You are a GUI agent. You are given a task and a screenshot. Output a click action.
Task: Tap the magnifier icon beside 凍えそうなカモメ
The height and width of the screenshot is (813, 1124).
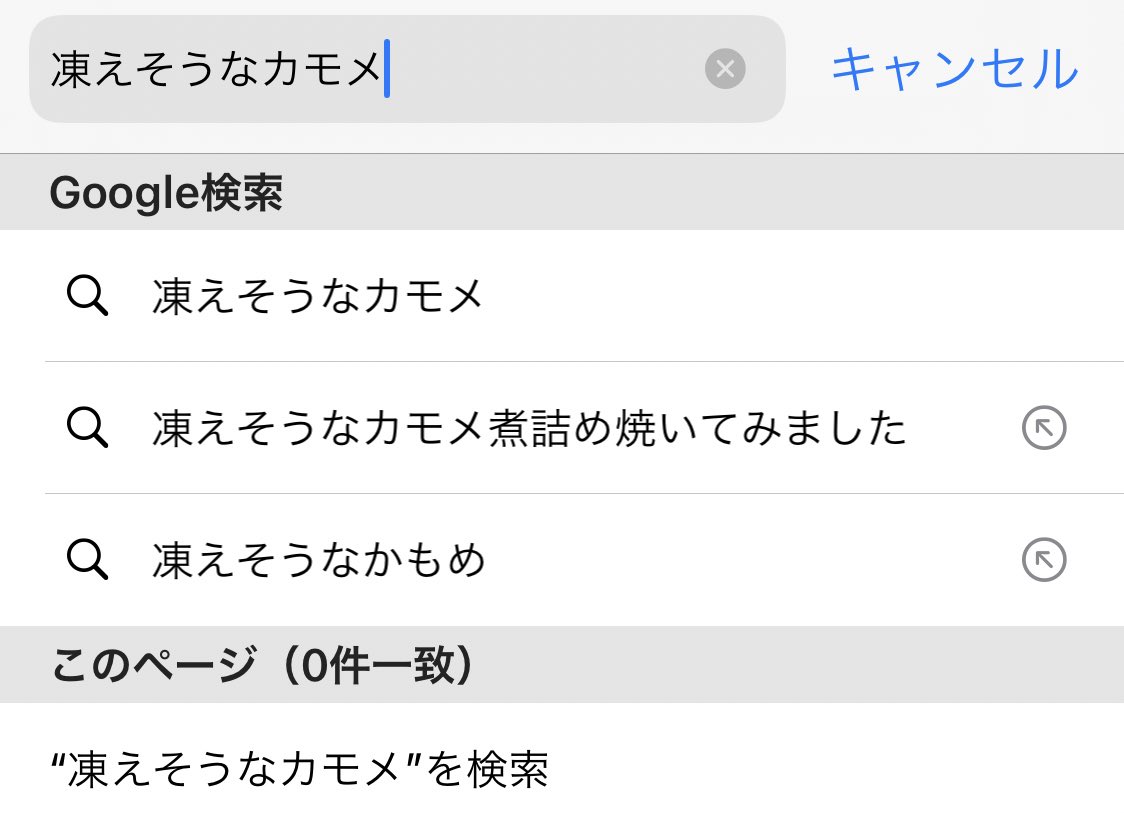[90, 295]
